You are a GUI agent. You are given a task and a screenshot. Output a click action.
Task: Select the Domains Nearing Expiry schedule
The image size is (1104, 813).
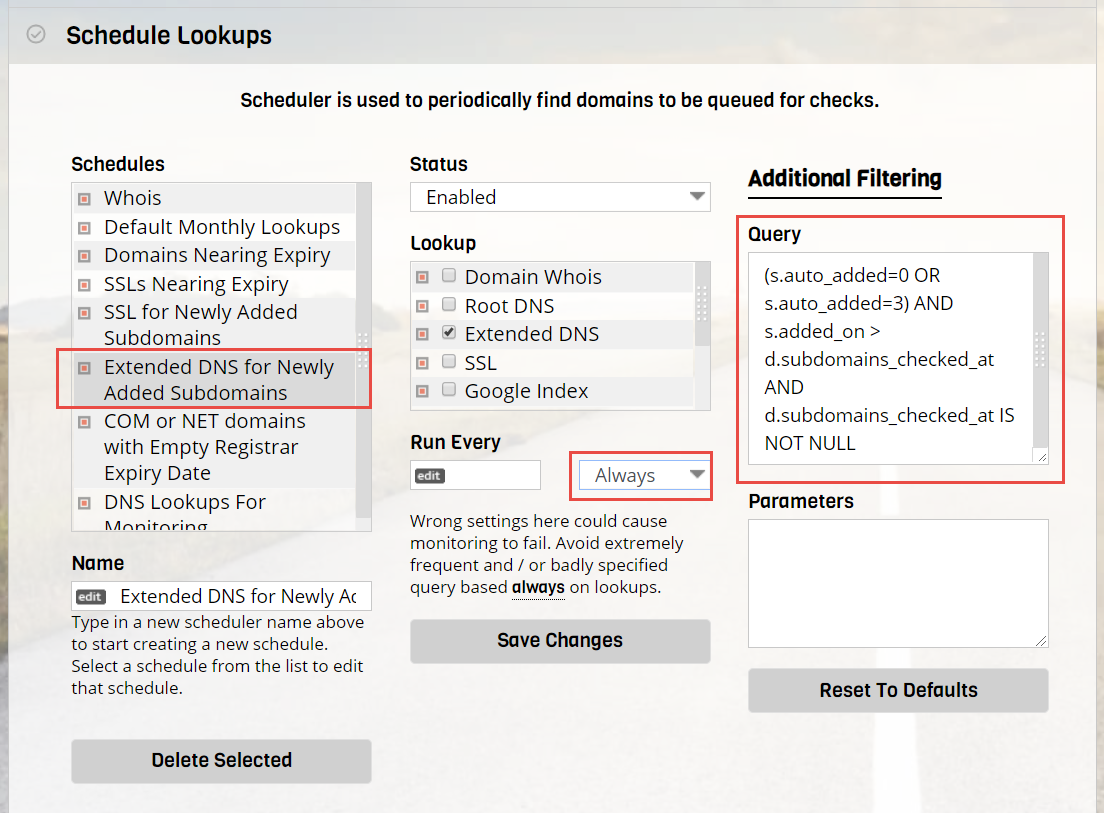click(x=214, y=256)
